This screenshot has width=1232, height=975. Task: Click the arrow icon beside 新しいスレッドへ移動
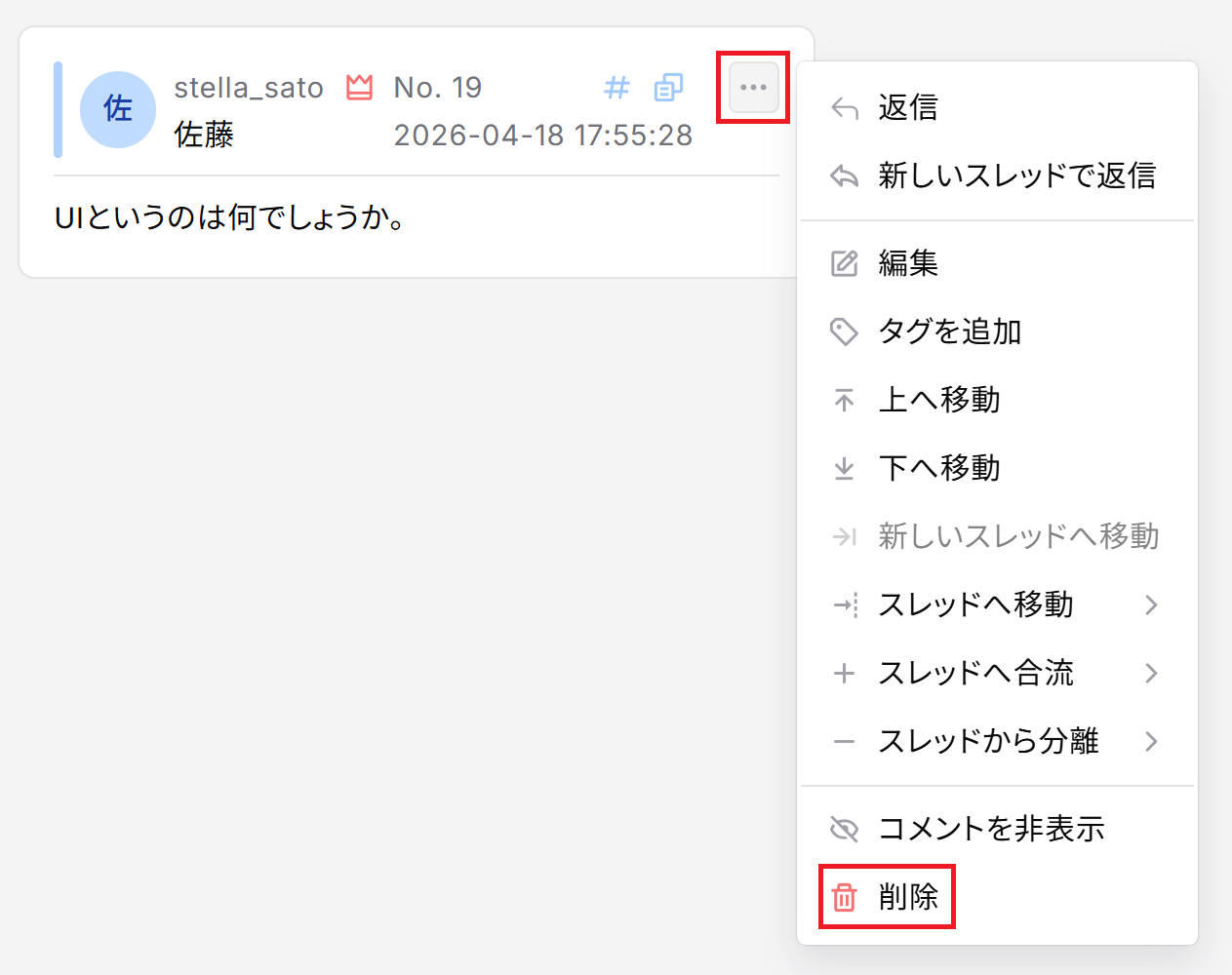[x=844, y=536]
